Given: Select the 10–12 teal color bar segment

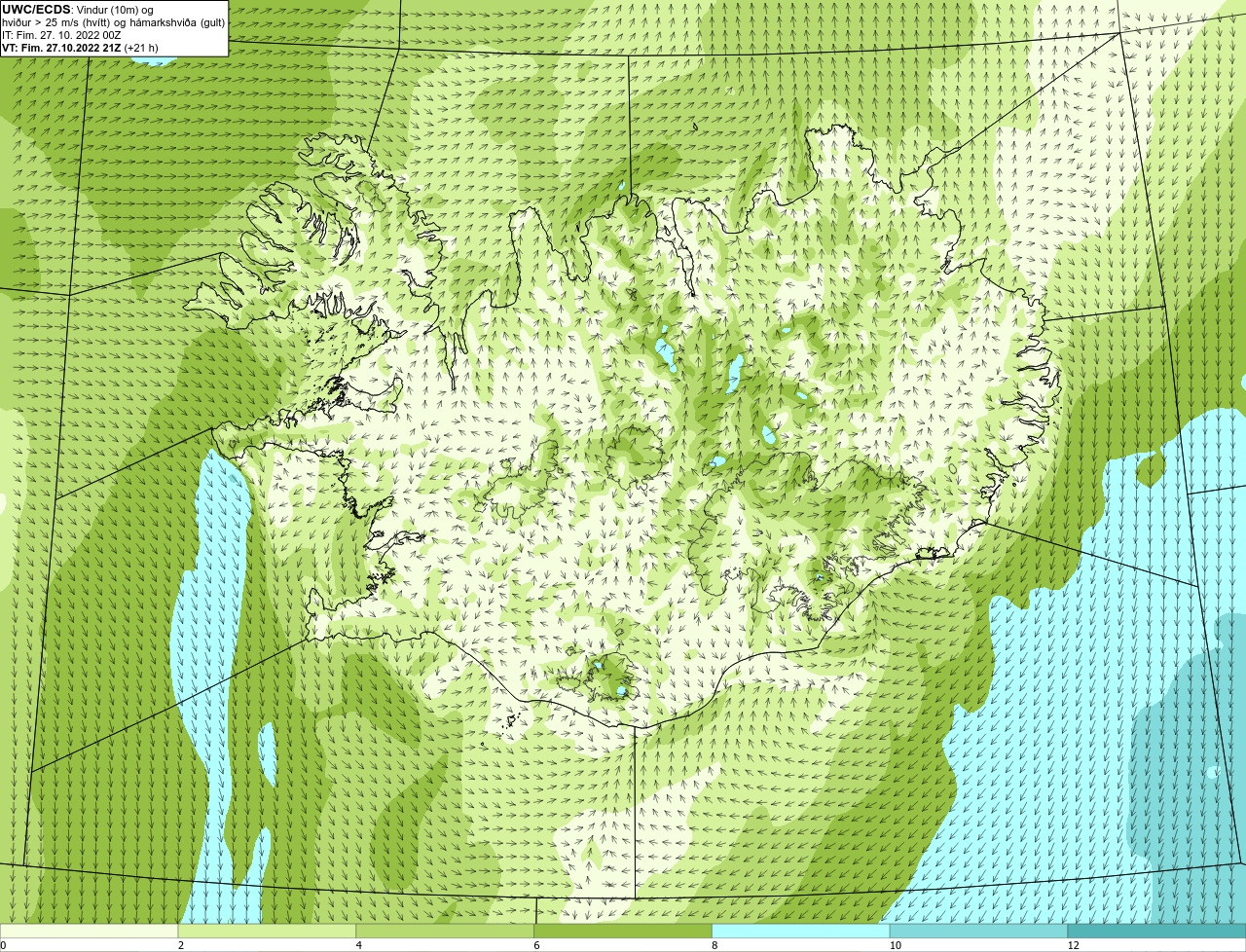Looking at the screenshot, I should 978,932.
